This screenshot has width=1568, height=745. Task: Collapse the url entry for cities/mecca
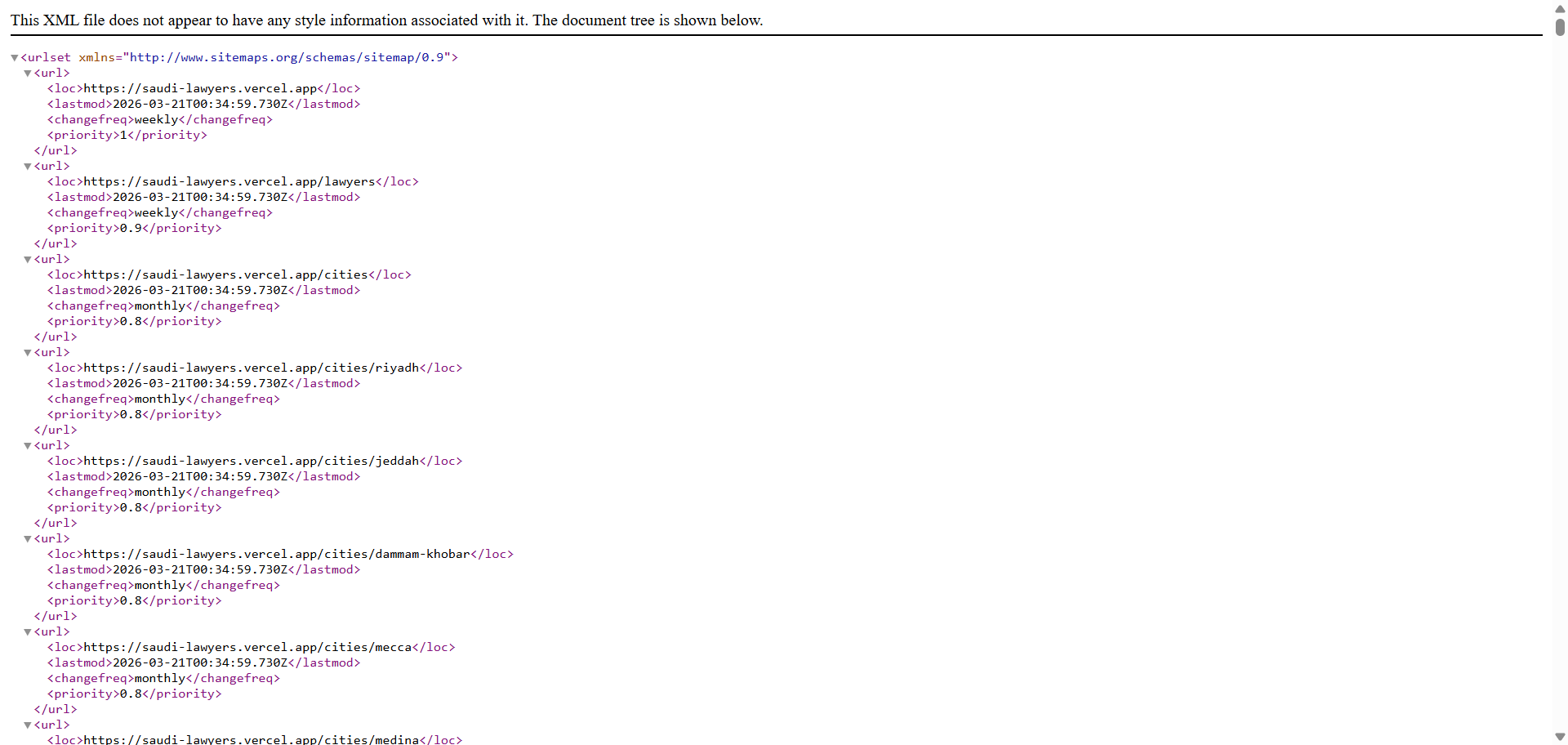tap(28, 632)
